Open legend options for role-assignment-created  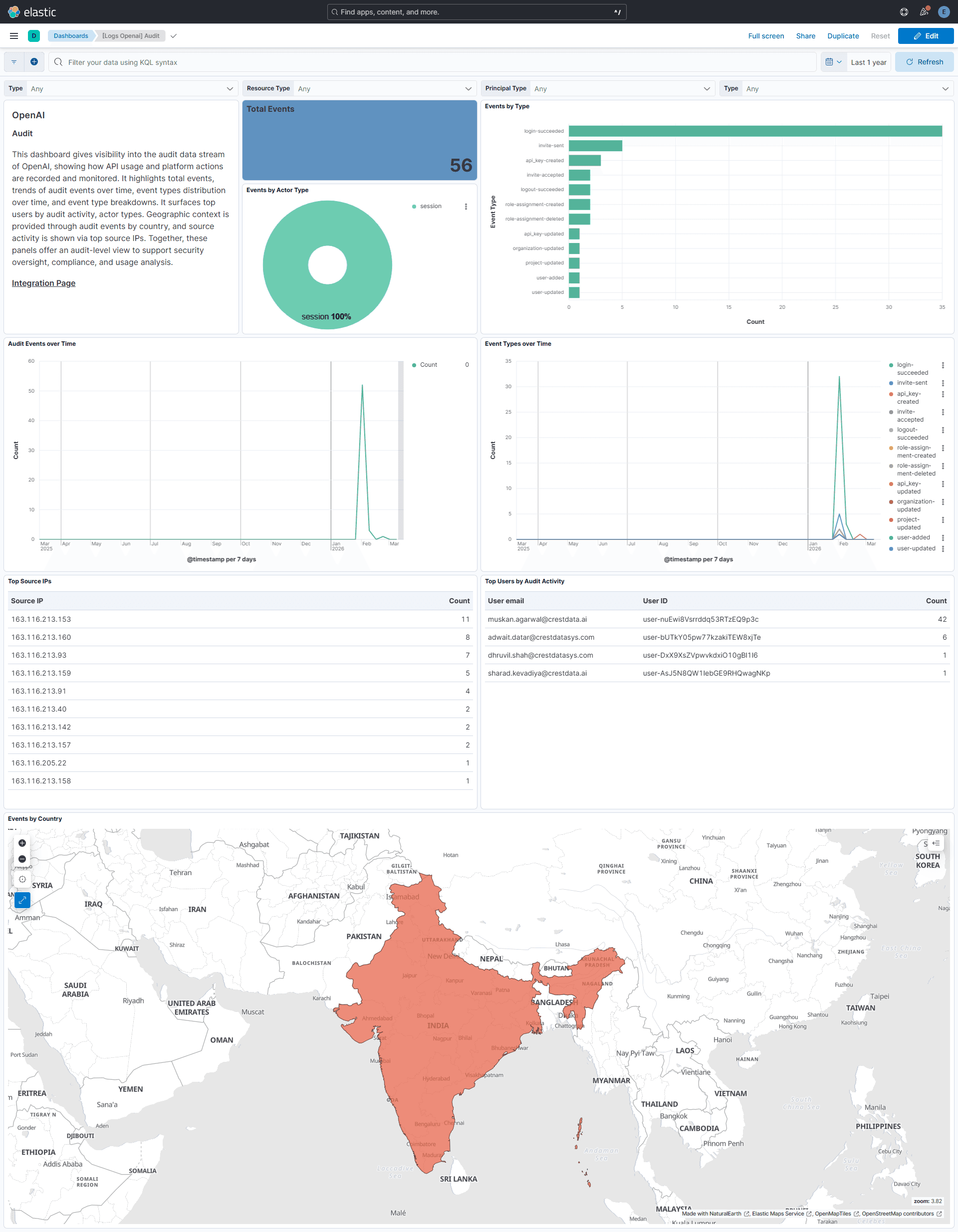(x=943, y=449)
